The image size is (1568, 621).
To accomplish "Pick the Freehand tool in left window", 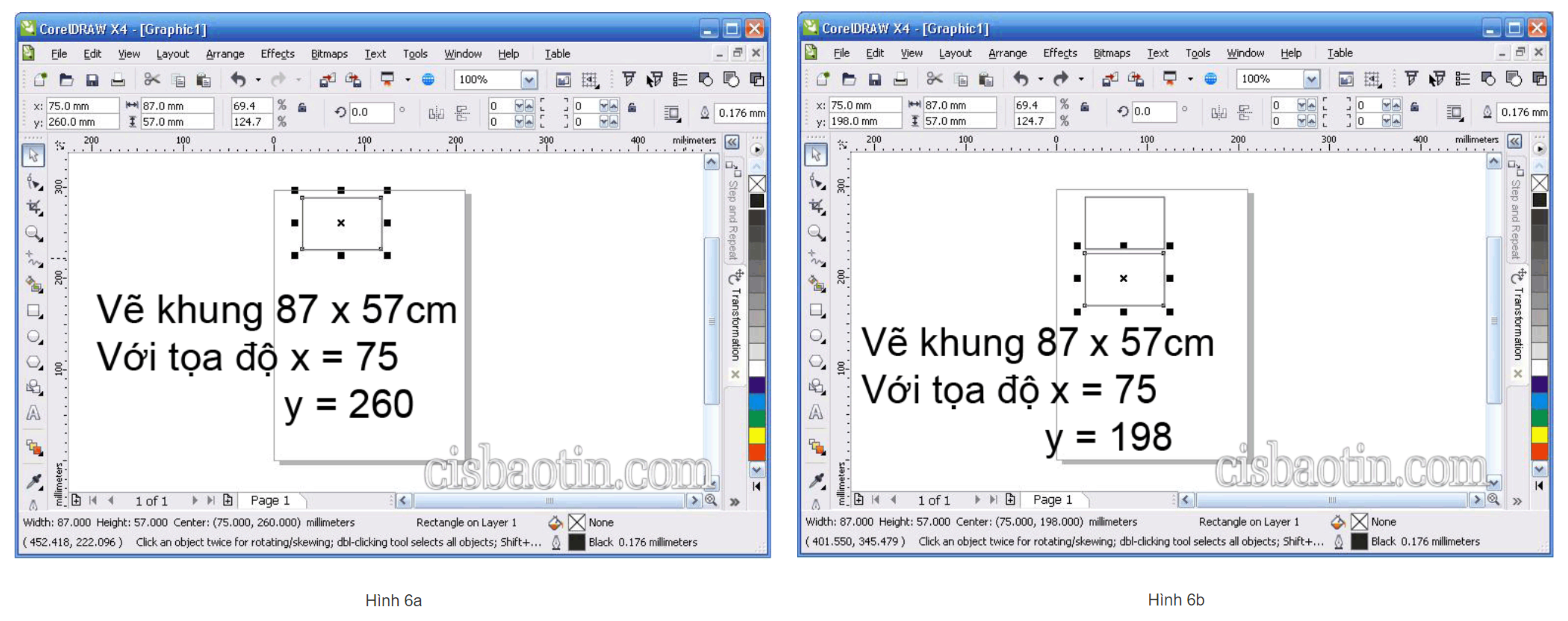I will pos(34,259).
